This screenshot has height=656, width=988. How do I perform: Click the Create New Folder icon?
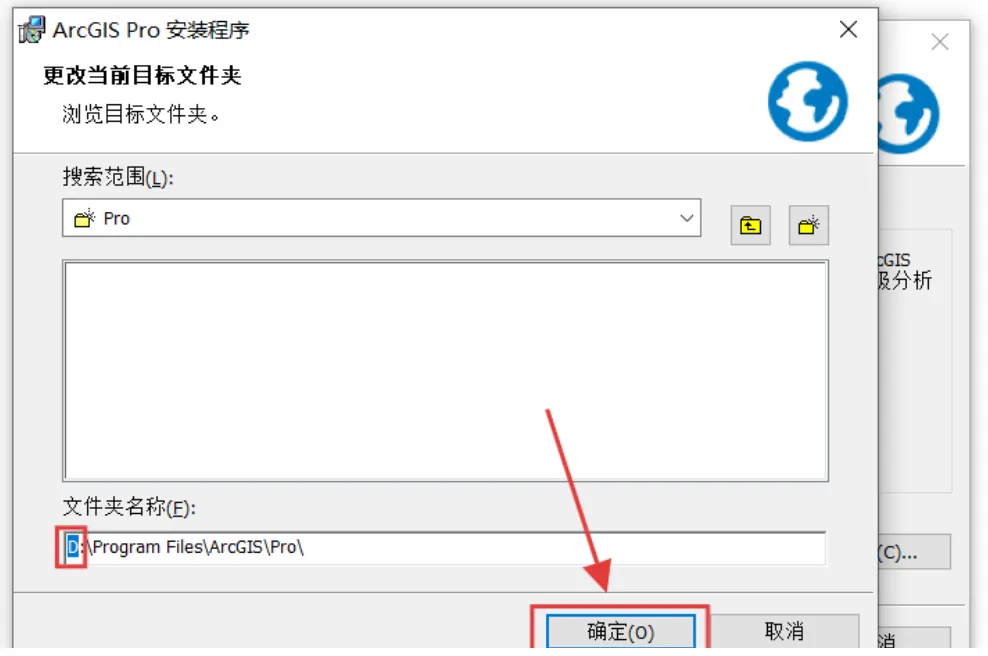click(808, 225)
